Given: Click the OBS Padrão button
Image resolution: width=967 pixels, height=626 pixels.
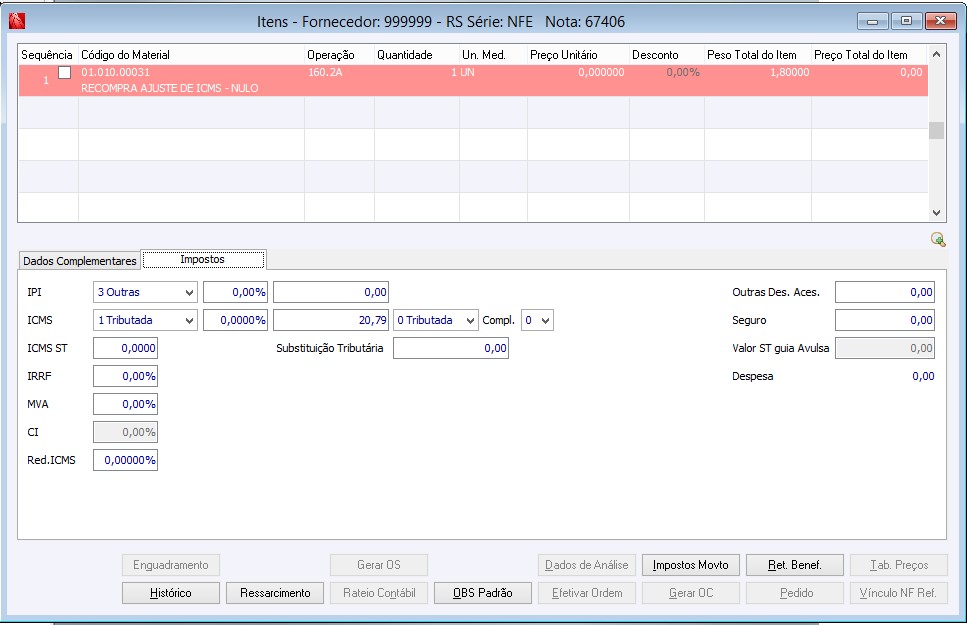Looking at the screenshot, I should (x=483, y=593).
